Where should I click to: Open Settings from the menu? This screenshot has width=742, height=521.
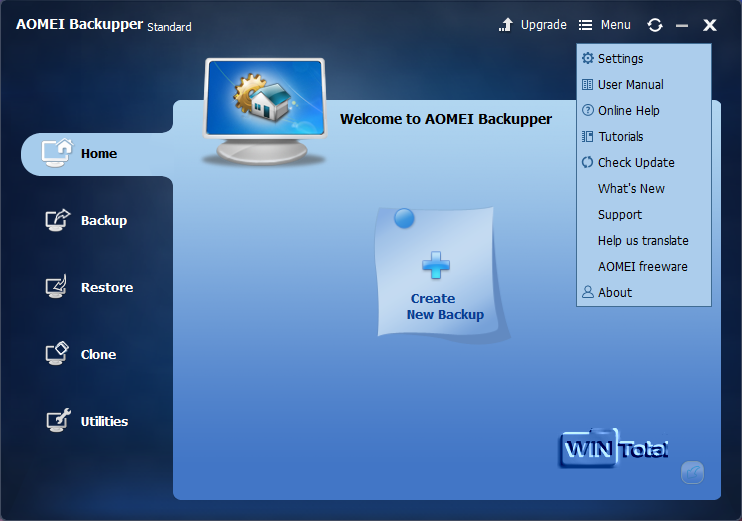point(620,59)
